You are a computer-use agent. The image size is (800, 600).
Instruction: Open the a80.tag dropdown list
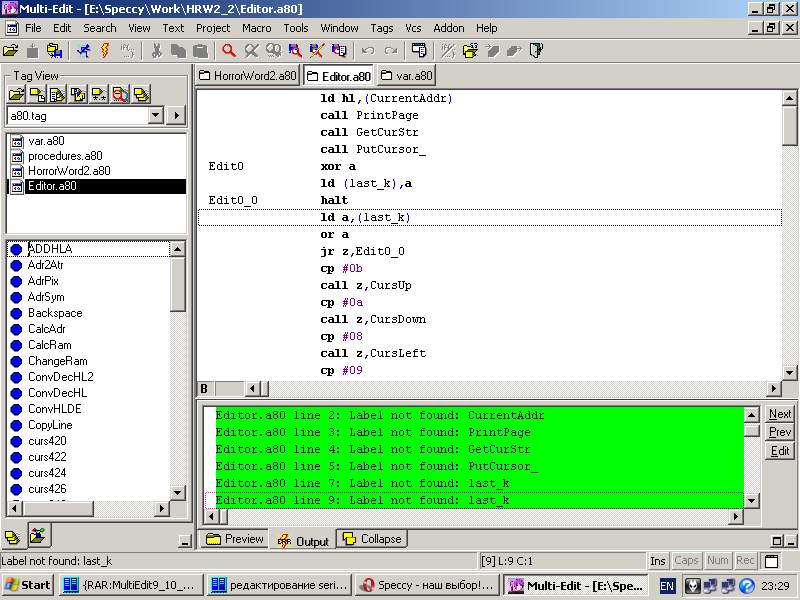155,116
